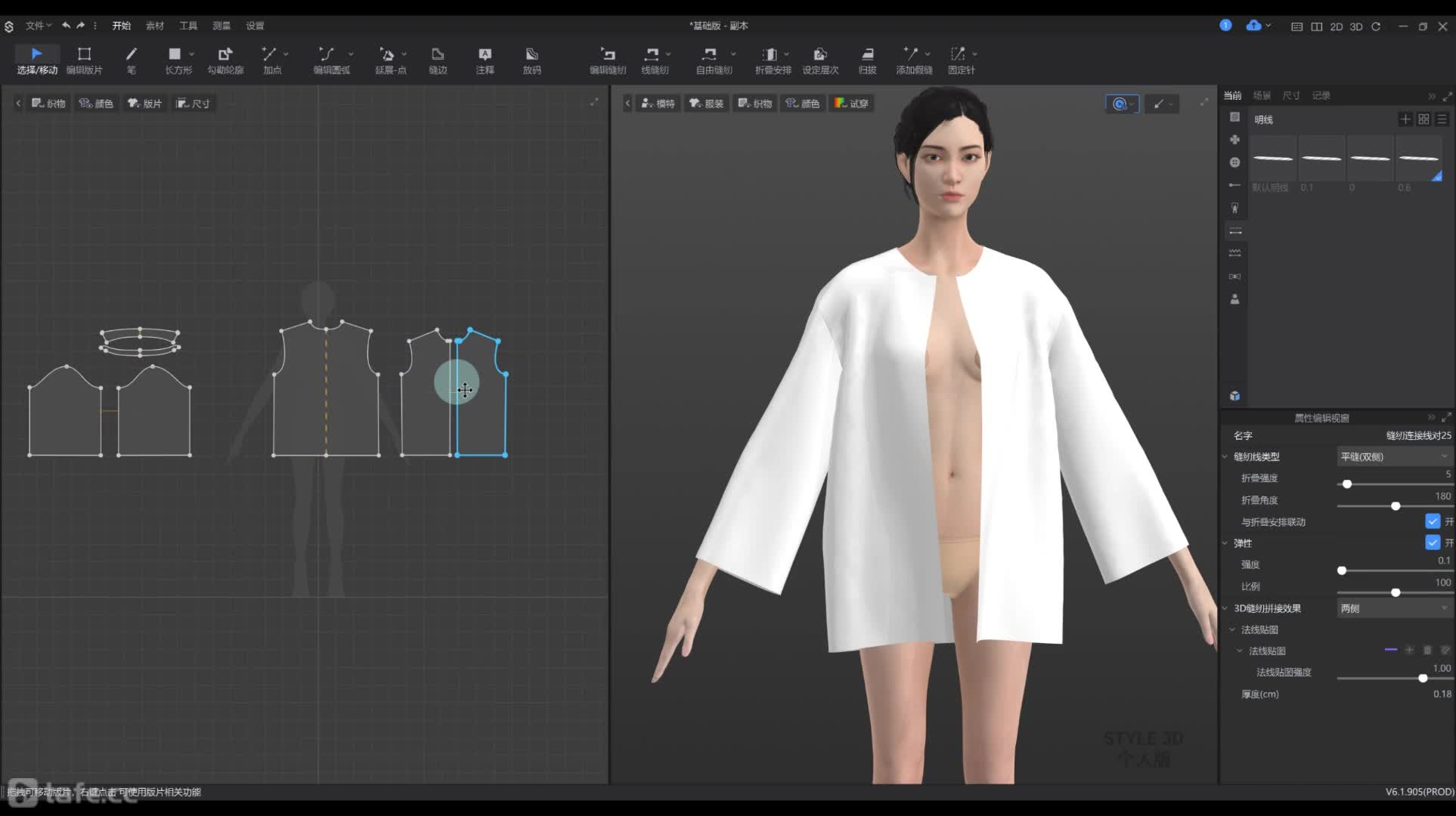Click 2D window 尺寸 button
Screen dimensions: 1456x816
click(x=193, y=104)
